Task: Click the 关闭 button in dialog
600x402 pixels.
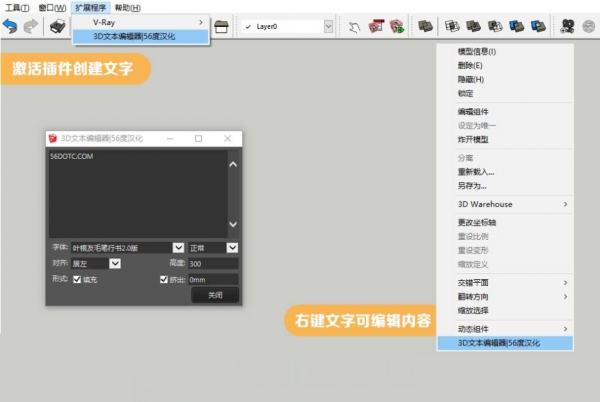Action: point(215,296)
